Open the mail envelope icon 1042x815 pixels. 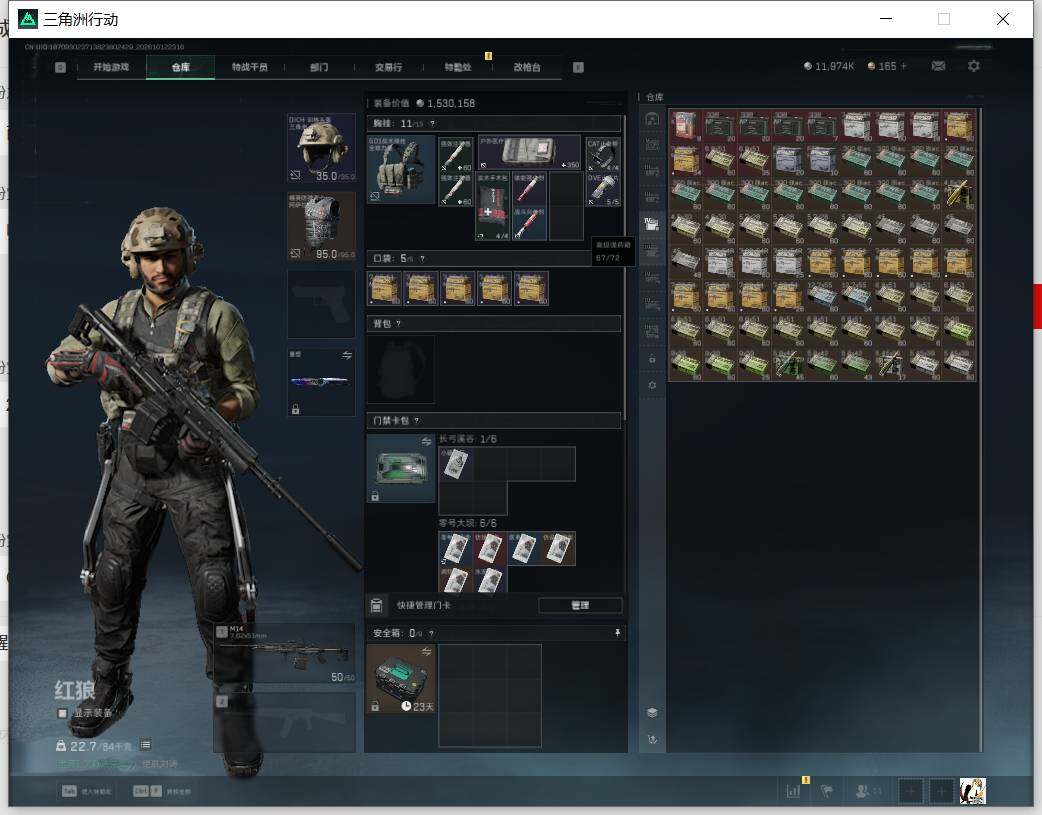[938, 66]
